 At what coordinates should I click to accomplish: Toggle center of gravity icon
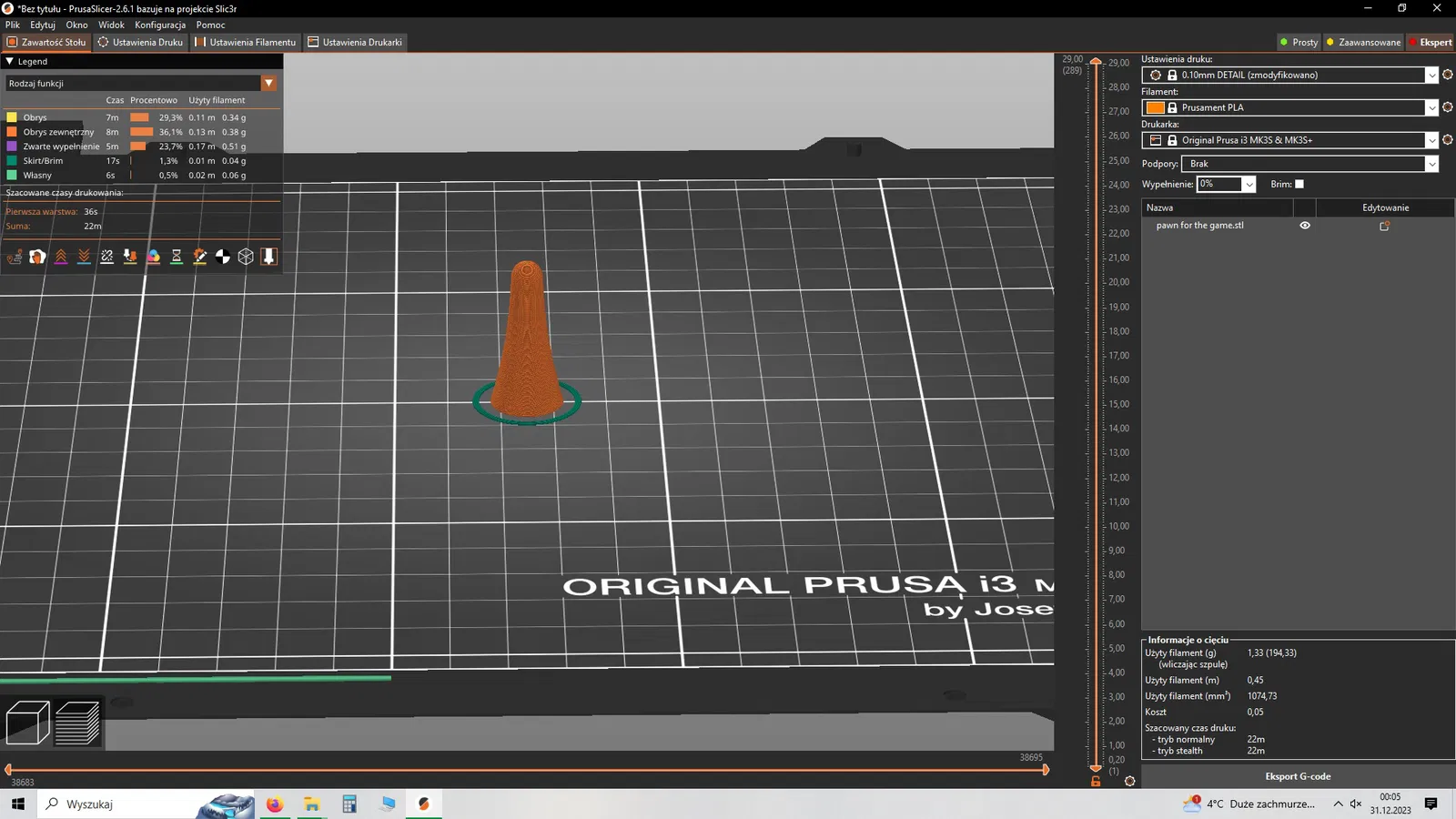click(223, 257)
